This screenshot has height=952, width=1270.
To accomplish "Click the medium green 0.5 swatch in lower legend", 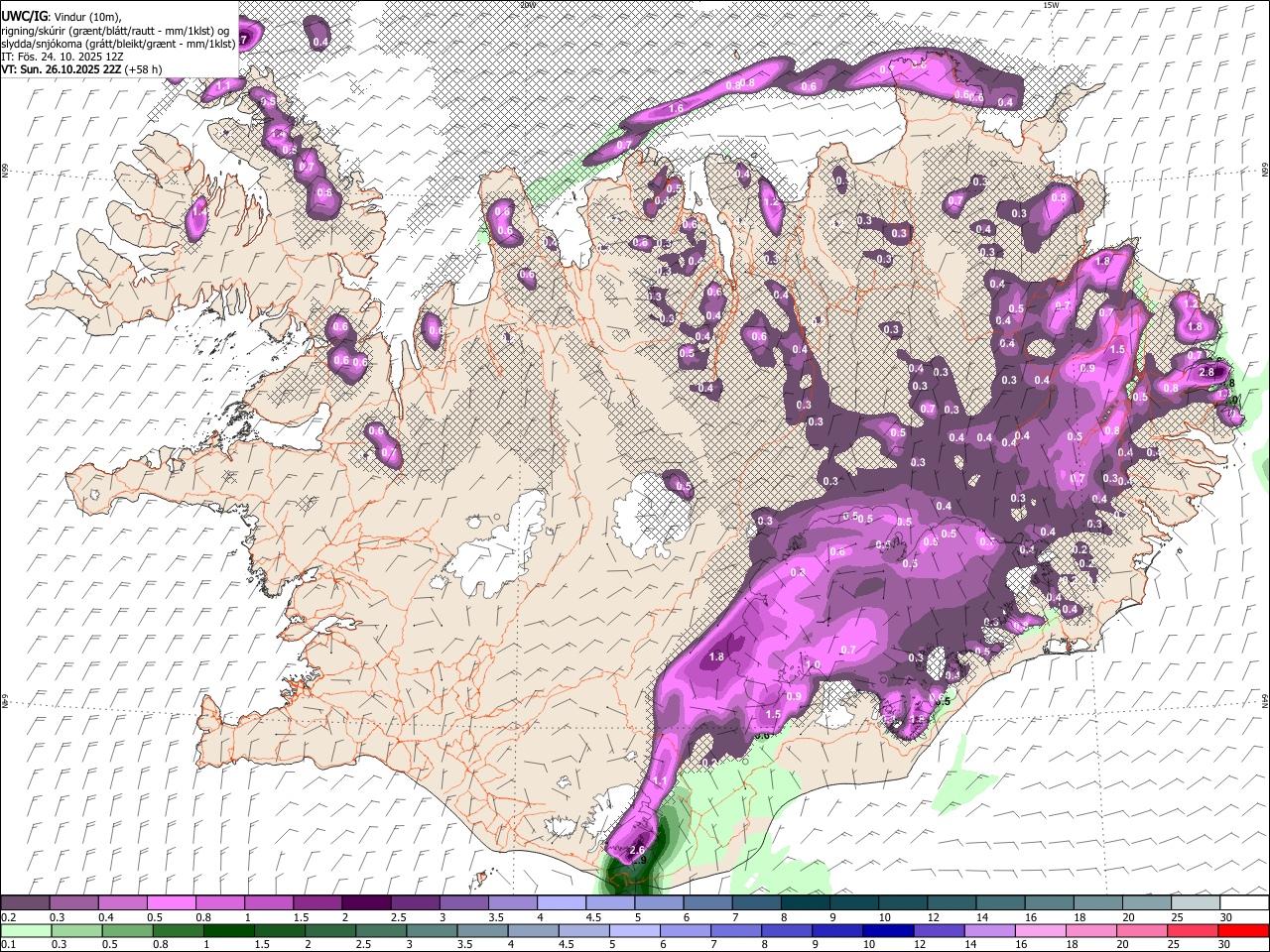I will (x=127, y=930).
